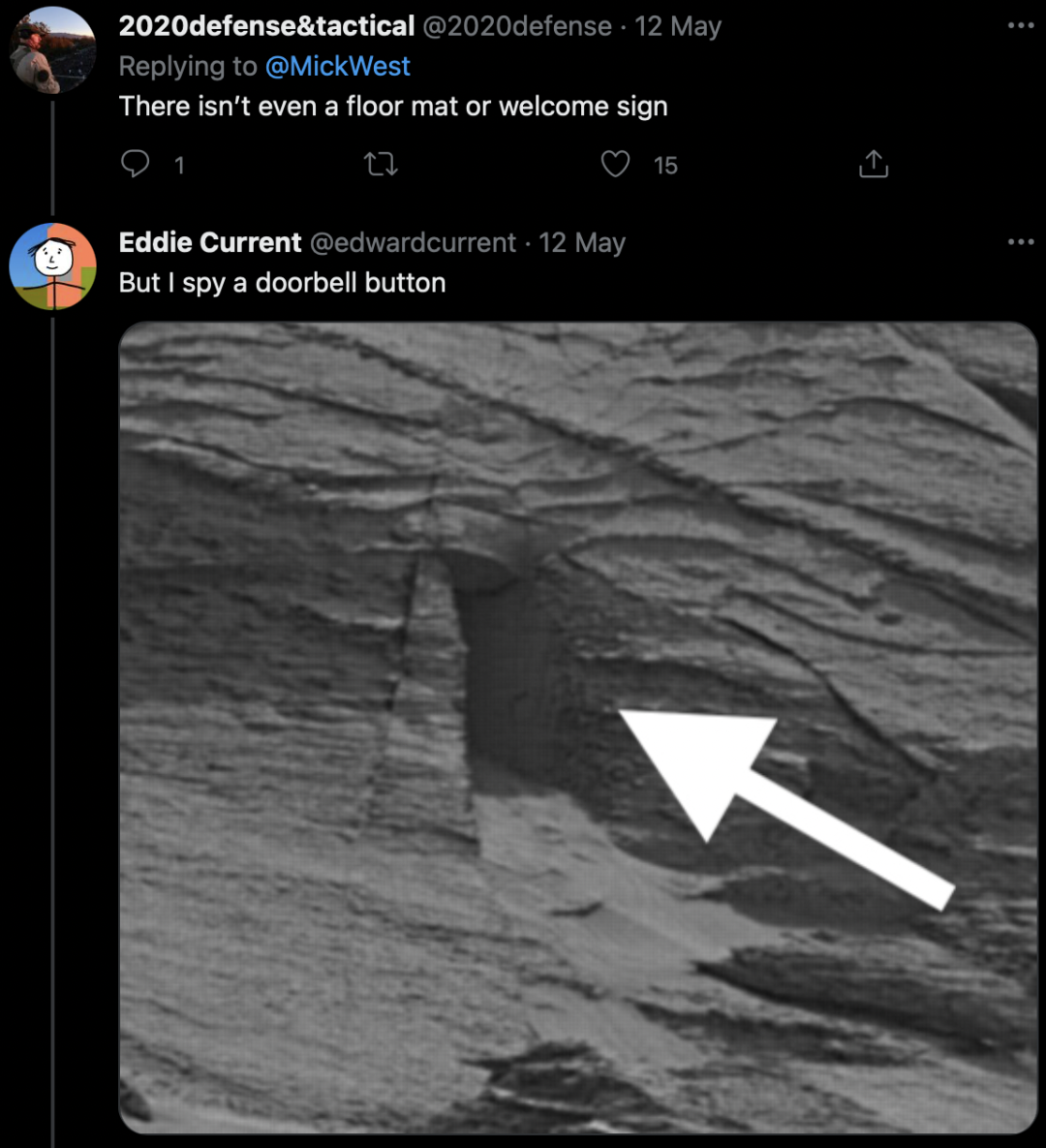Open more options for 2020defense&tactical tweet
The width and height of the screenshot is (1046, 1148).
(x=1020, y=25)
